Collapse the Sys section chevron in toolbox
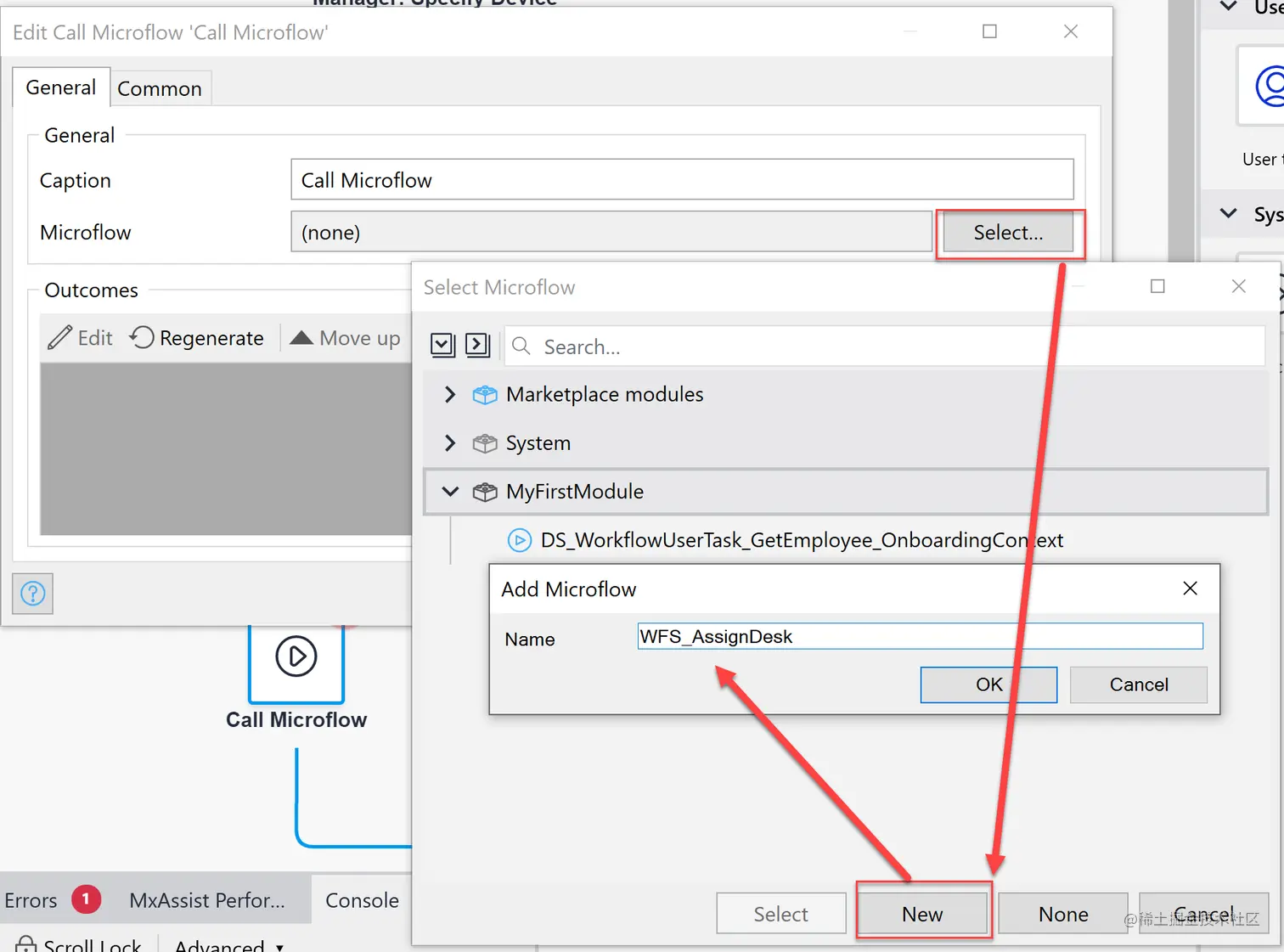 tap(1228, 213)
